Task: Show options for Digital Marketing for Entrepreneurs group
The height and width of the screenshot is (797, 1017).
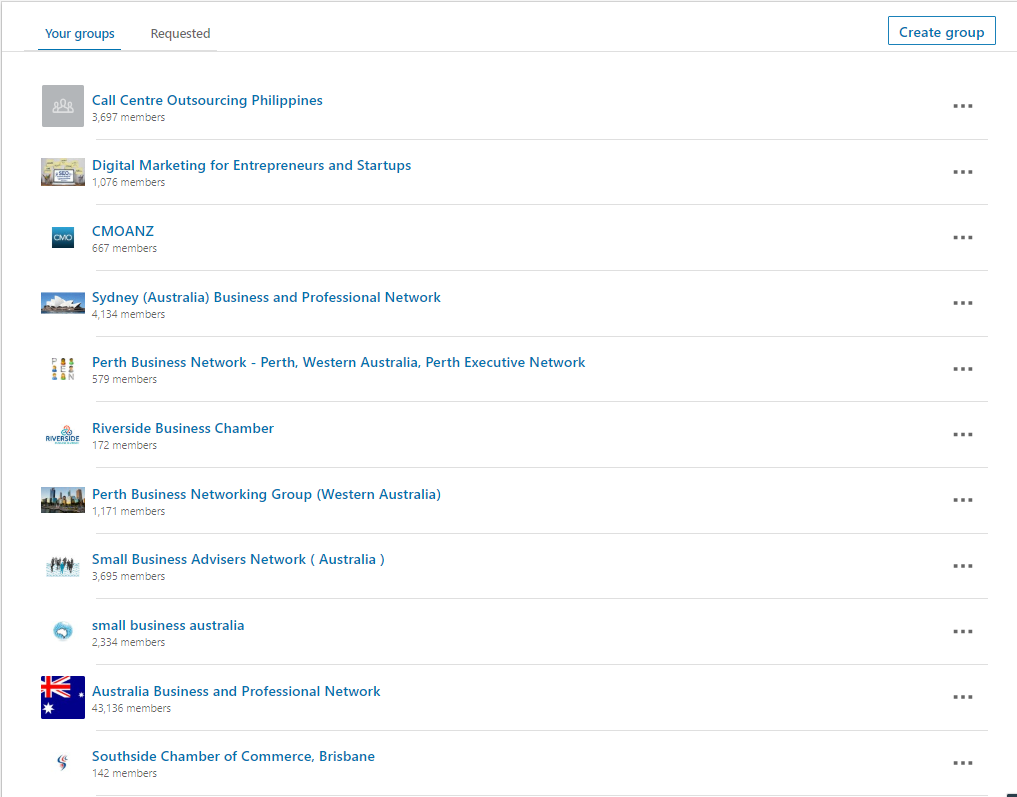Action: tap(962, 172)
